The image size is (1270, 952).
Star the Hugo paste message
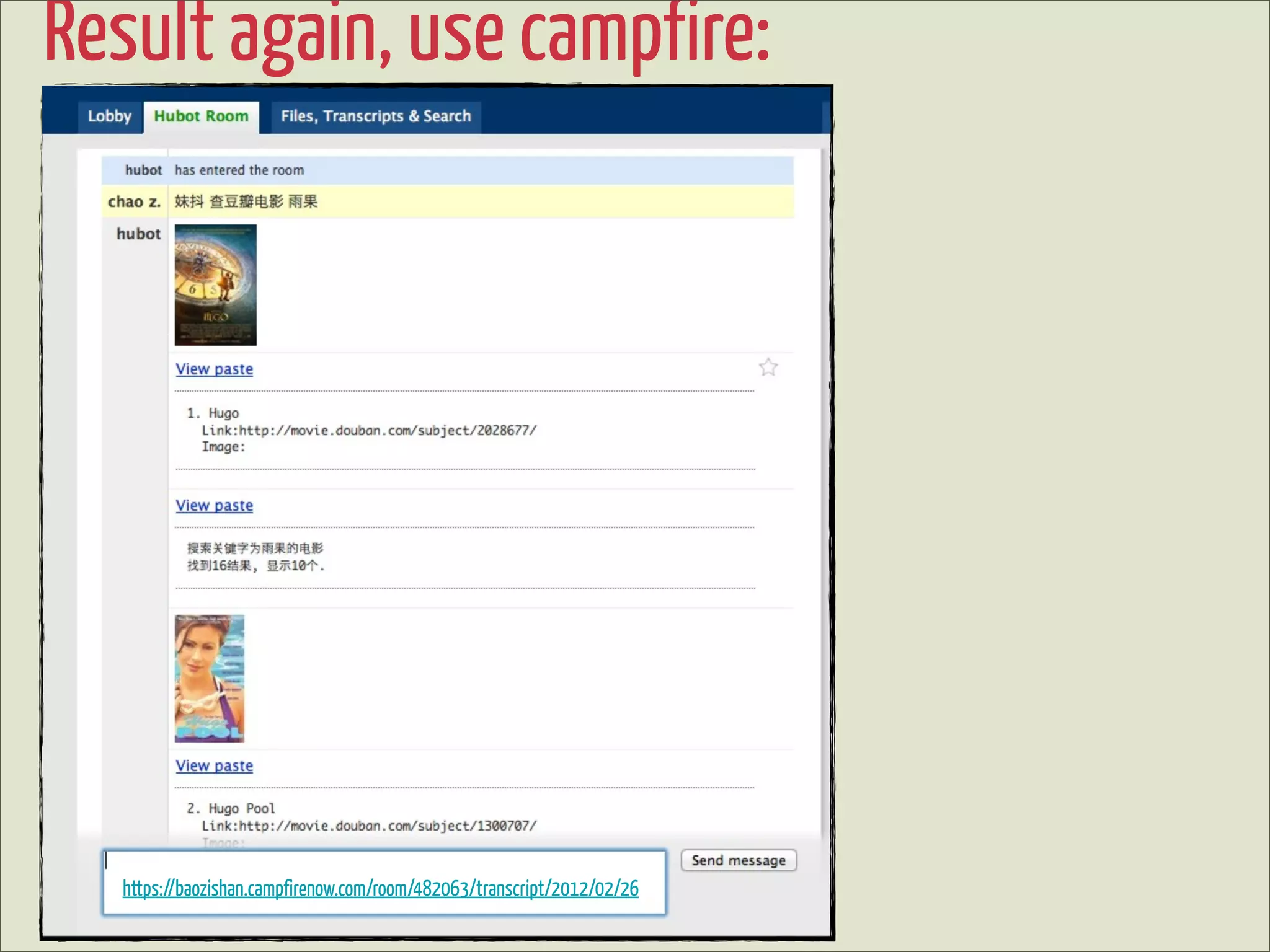(768, 368)
